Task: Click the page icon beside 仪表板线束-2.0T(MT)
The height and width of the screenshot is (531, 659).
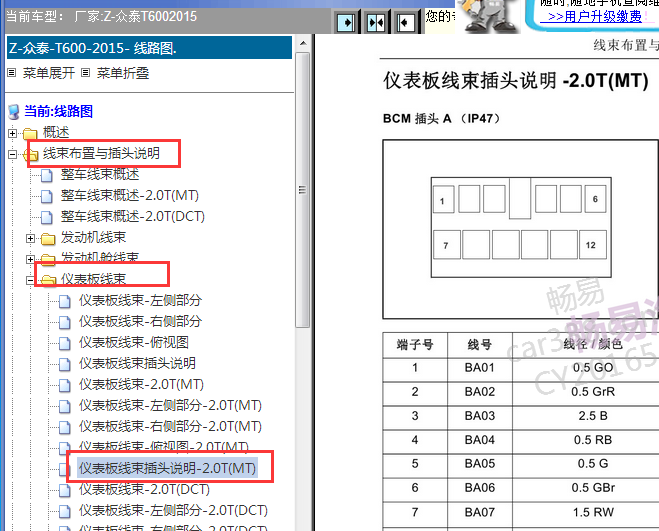Action: pyautogui.click(x=65, y=386)
